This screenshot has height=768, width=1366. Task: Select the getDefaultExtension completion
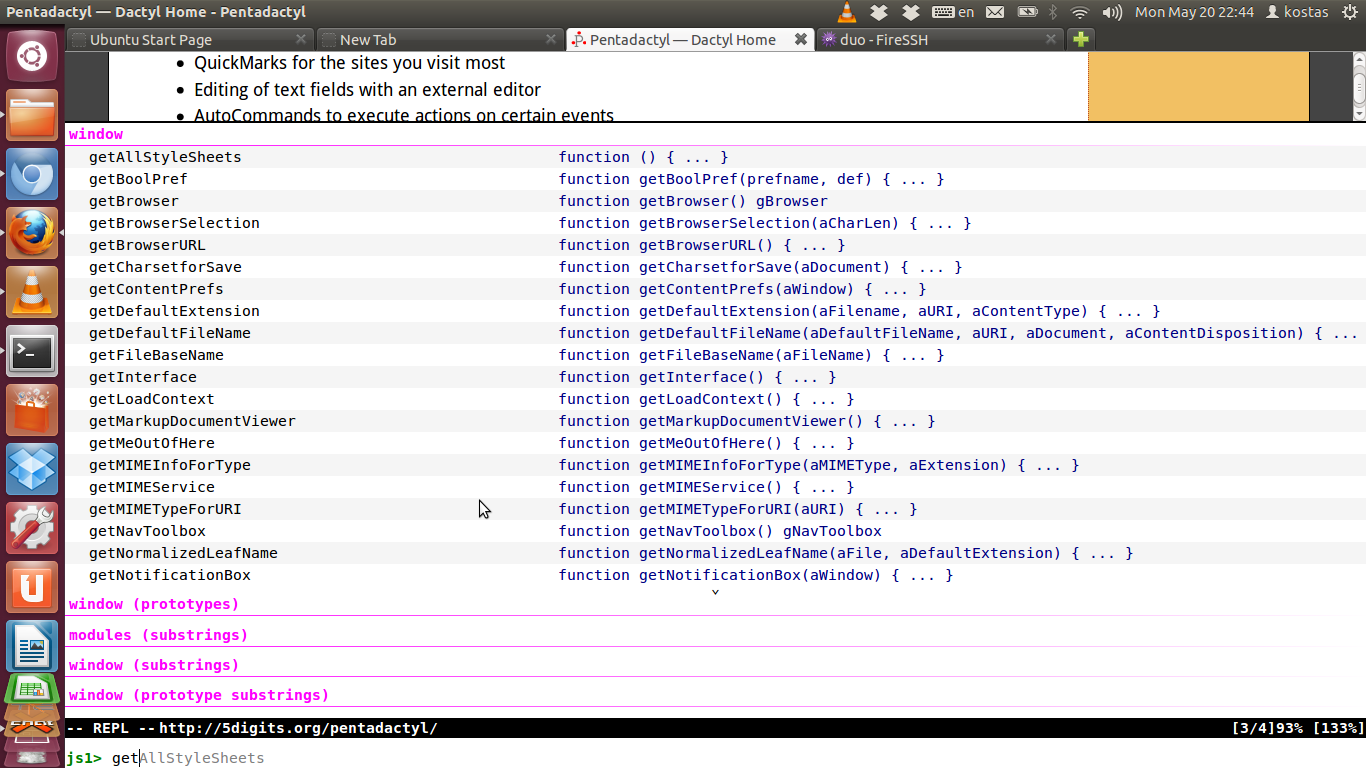pos(715,311)
